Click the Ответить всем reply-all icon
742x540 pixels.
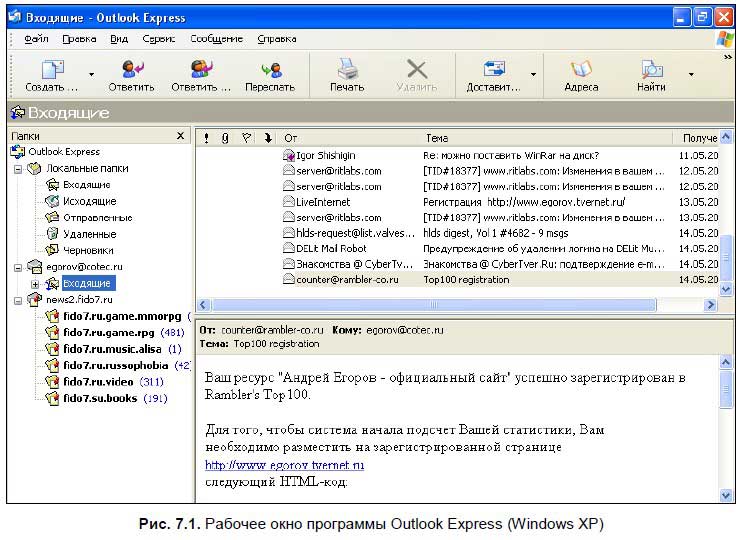point(201,70)
